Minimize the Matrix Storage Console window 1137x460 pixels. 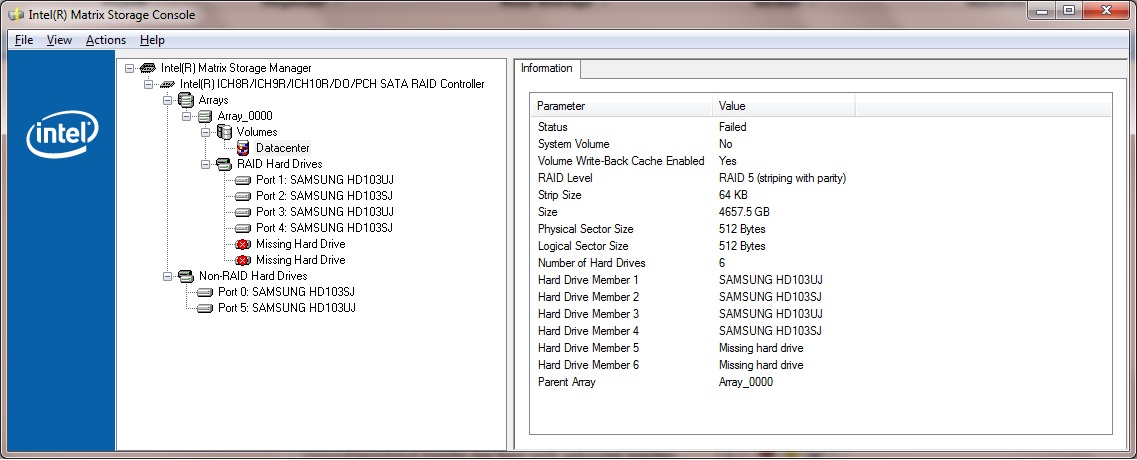[1043, 11]
